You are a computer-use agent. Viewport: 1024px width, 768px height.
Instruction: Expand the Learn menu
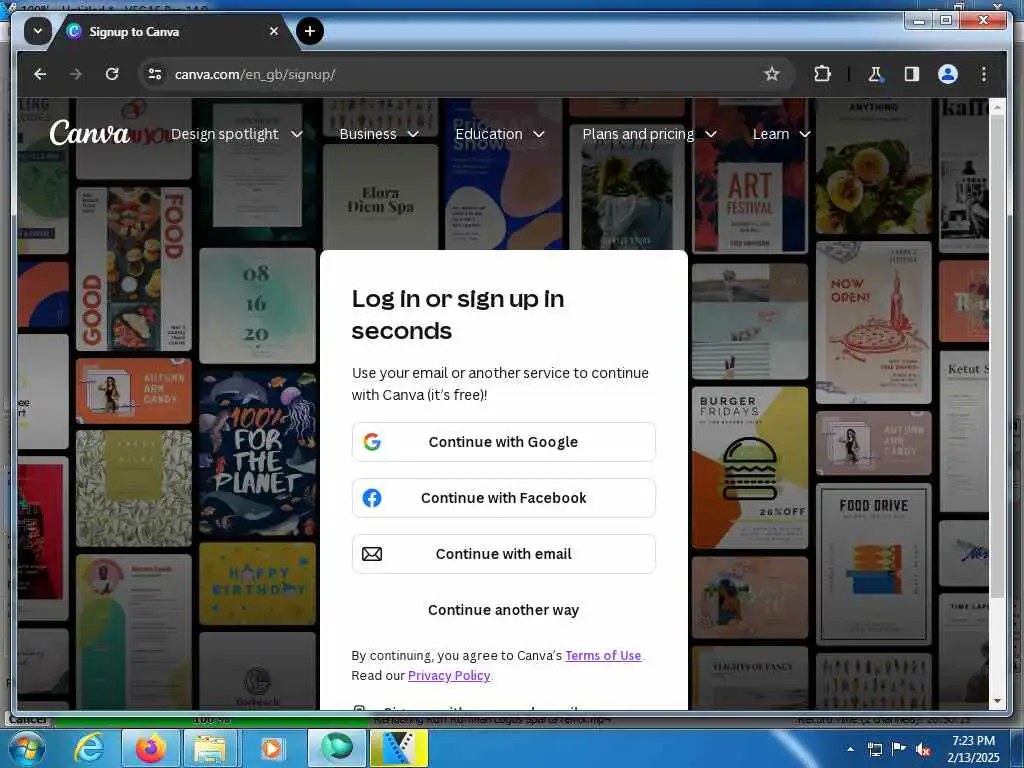point(781,134)
